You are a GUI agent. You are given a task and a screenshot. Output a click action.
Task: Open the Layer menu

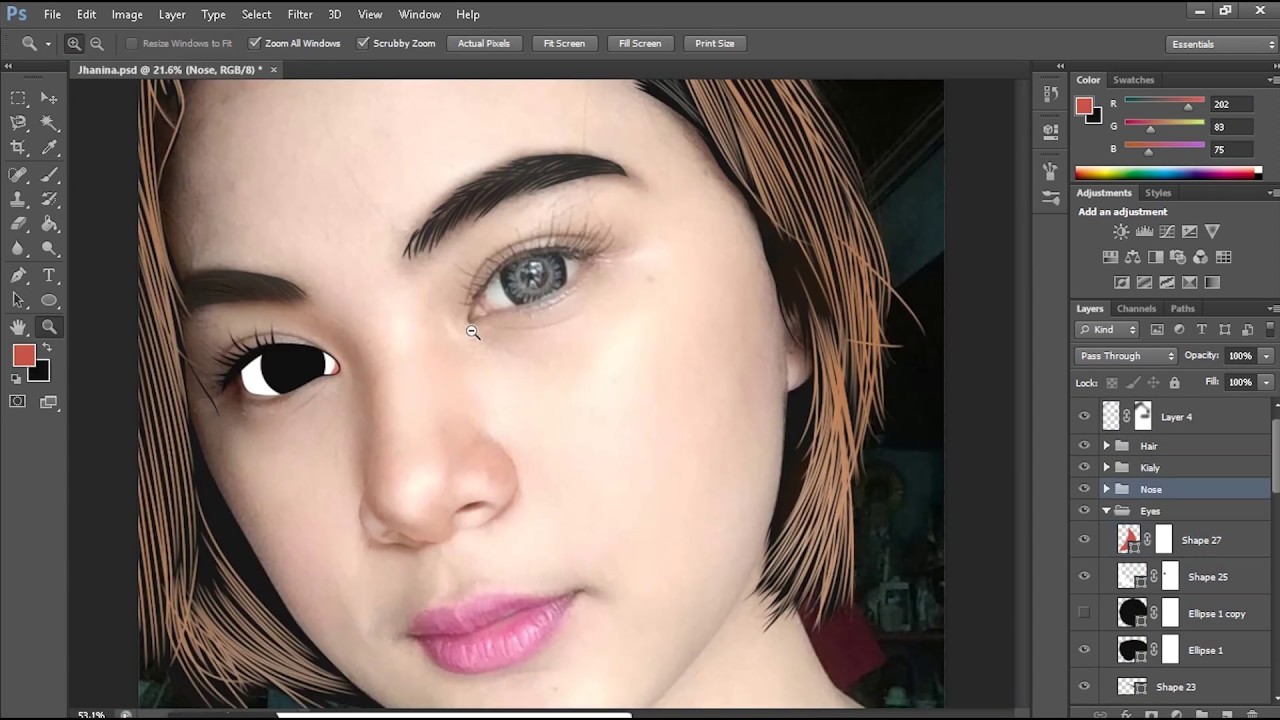(172, 14)
